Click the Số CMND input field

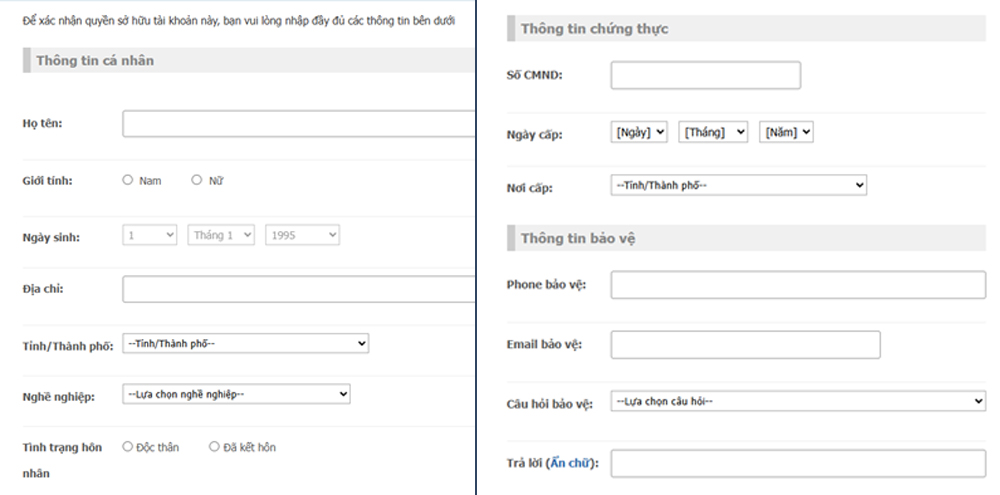point(705,75)
